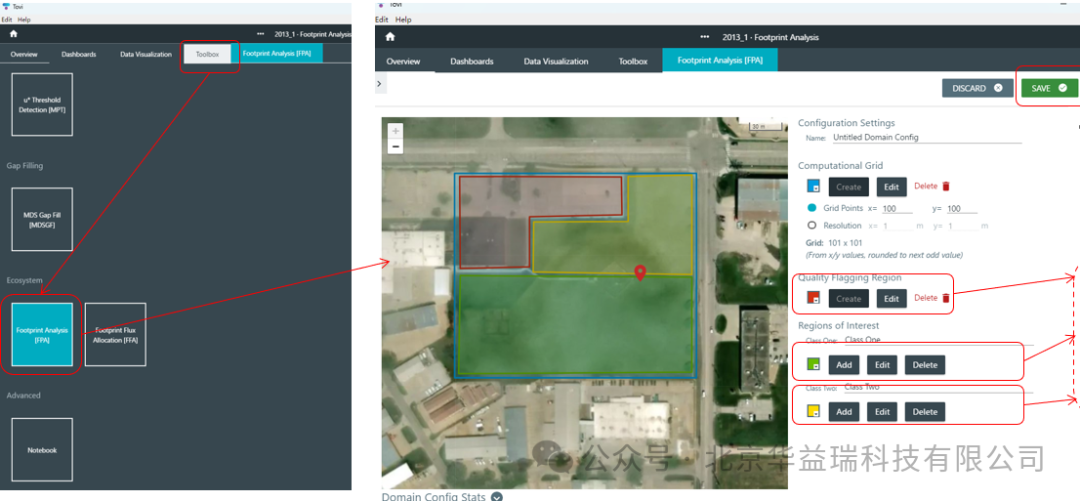Open Data Visualization tab in right window

tap(556, 61)
